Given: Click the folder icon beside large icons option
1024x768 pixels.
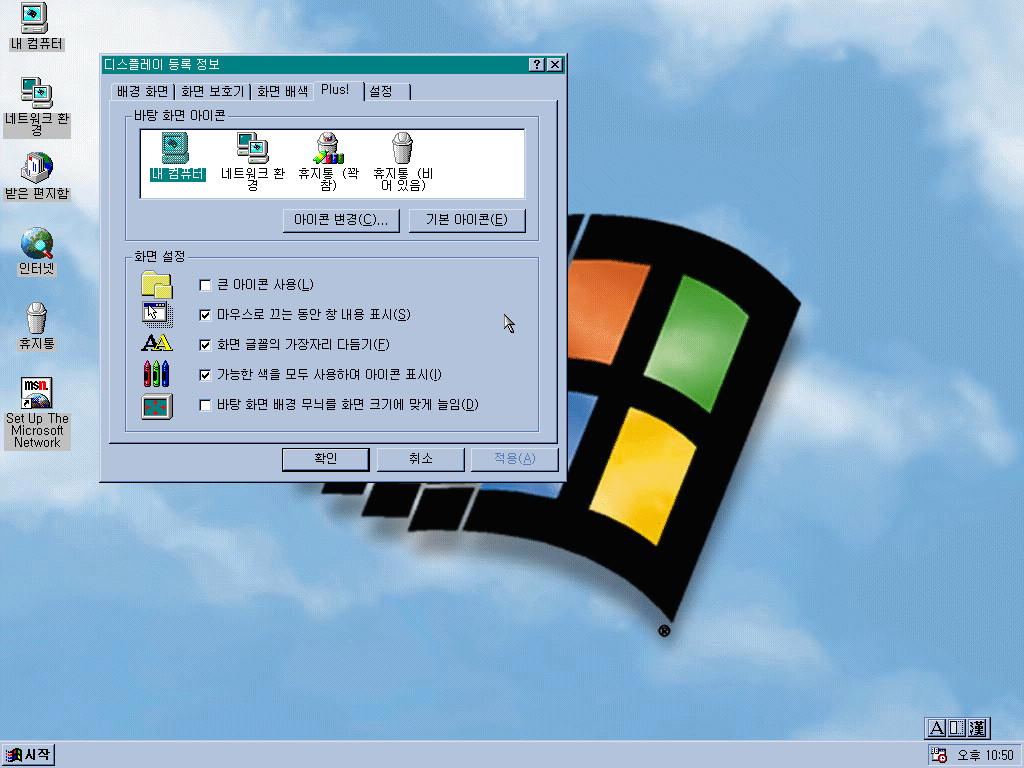Looking at the screenshot, I should 157,285.
